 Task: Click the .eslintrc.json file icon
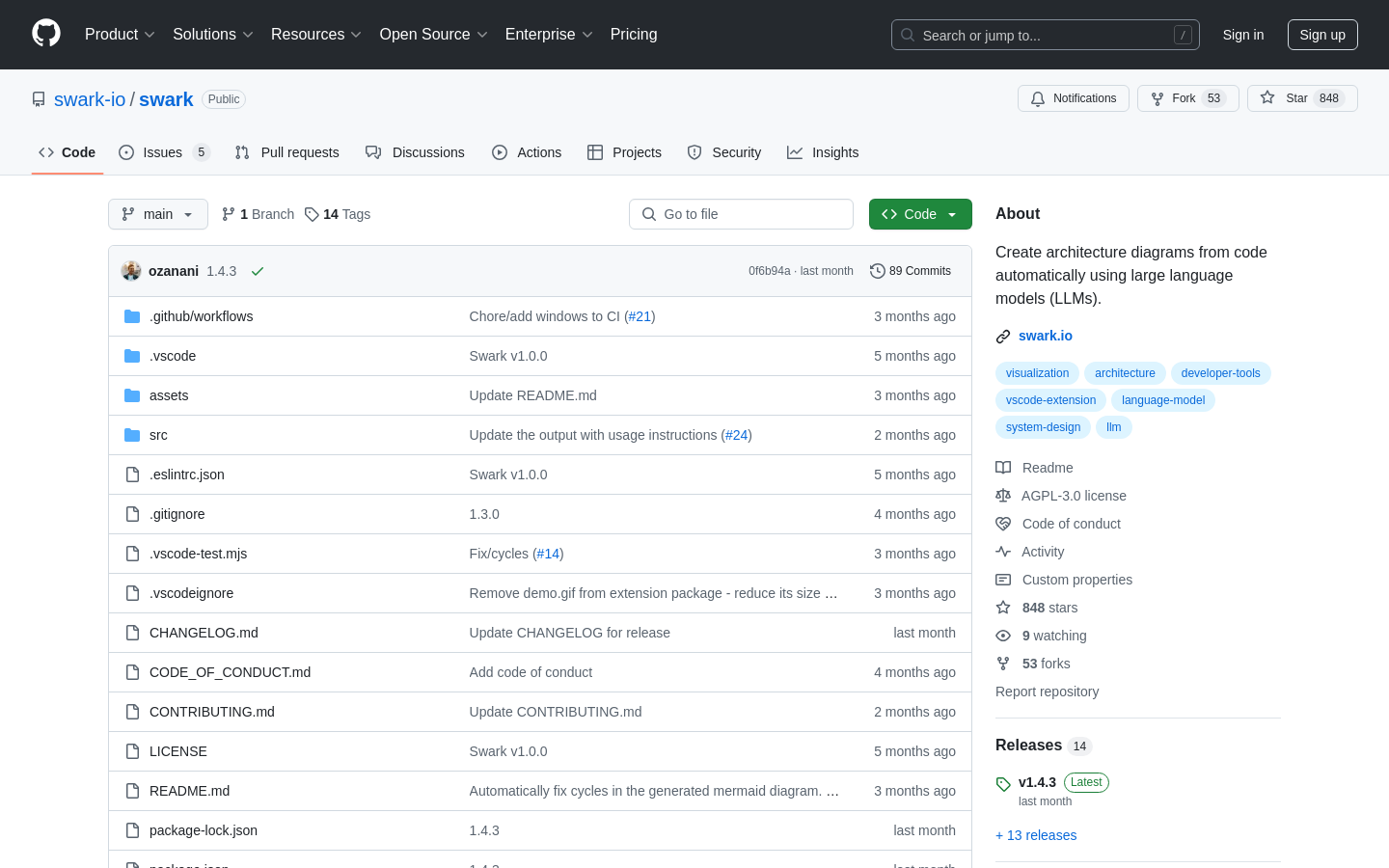pos(132,475)
